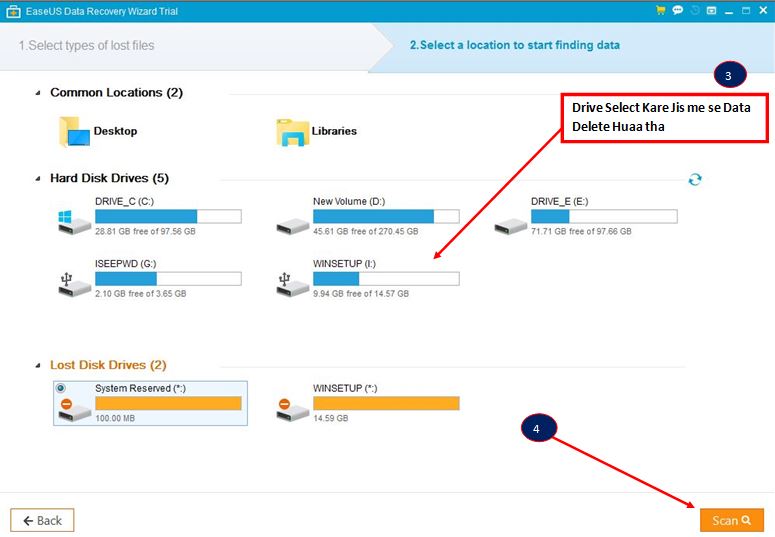The width and height of the screenshot is (775, 537).
Task: Click System Reserved orange capacity bar
Action: click(168, 403)
